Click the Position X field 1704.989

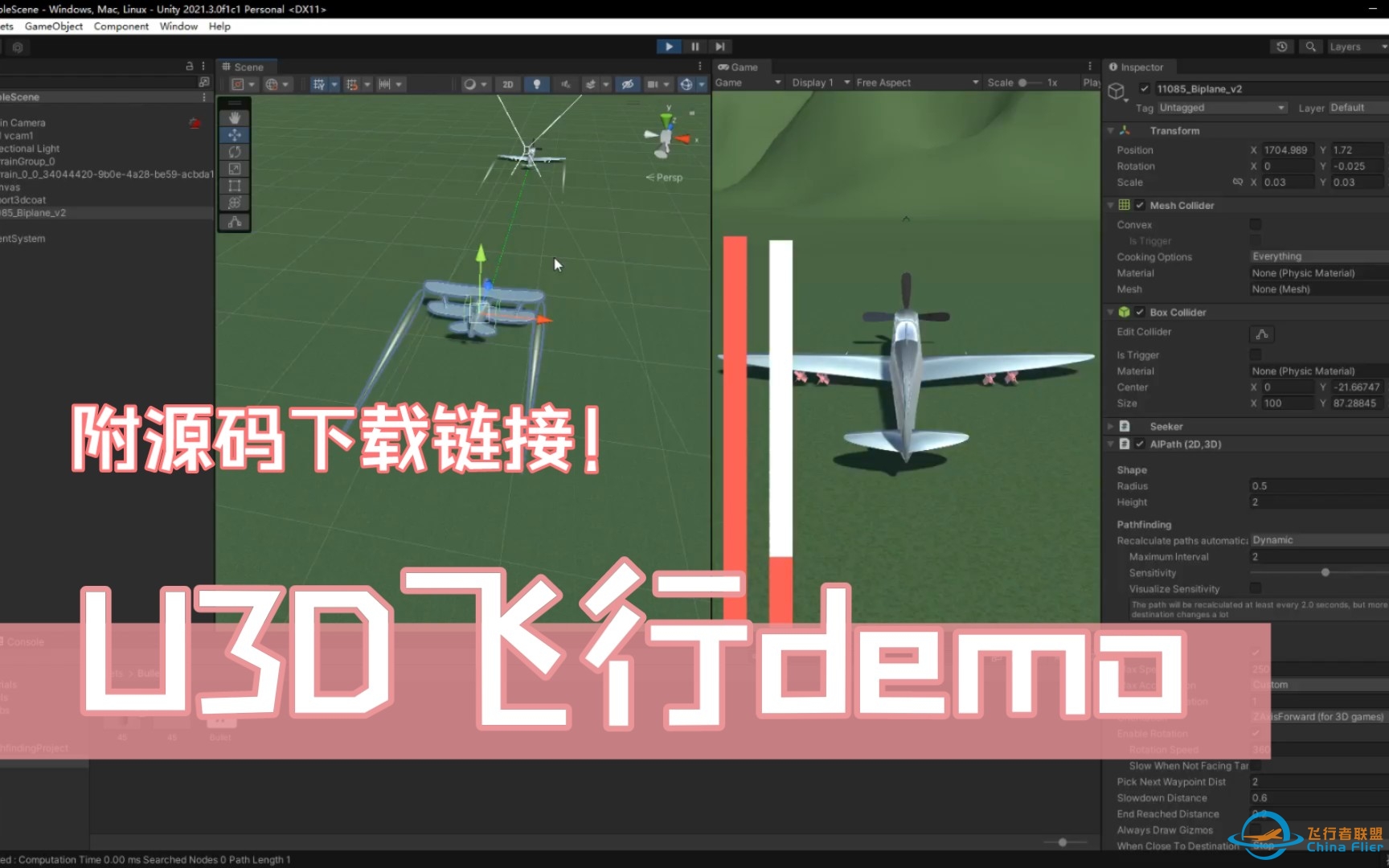1288,150
